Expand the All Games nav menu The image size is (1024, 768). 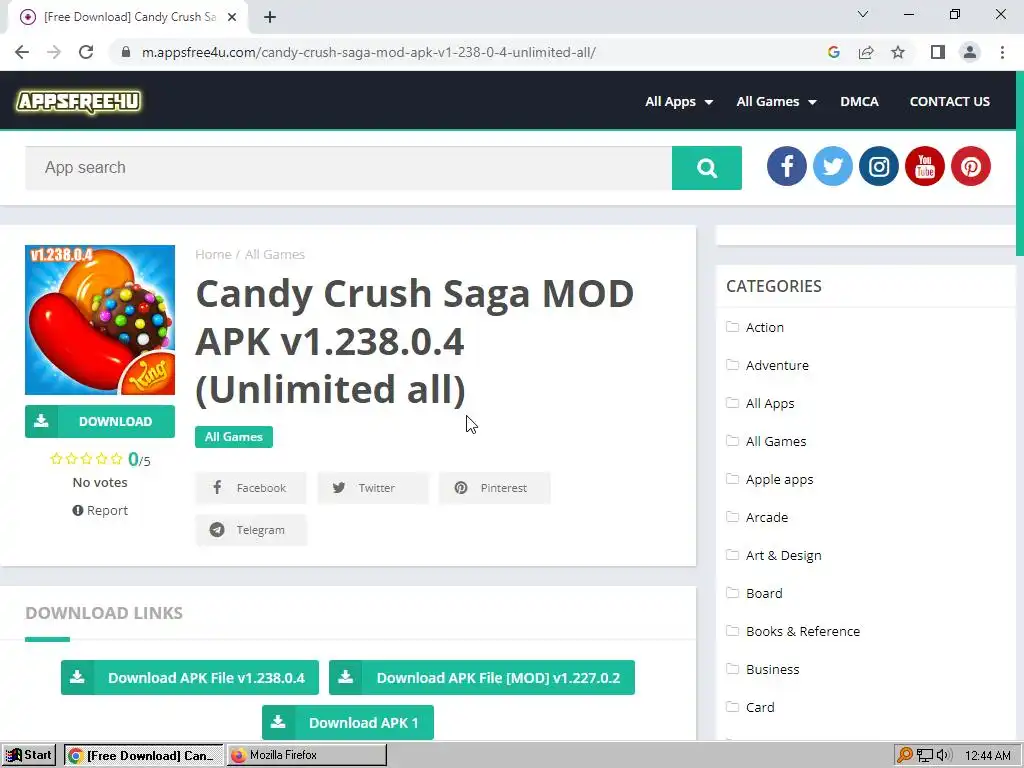[776, 101]
